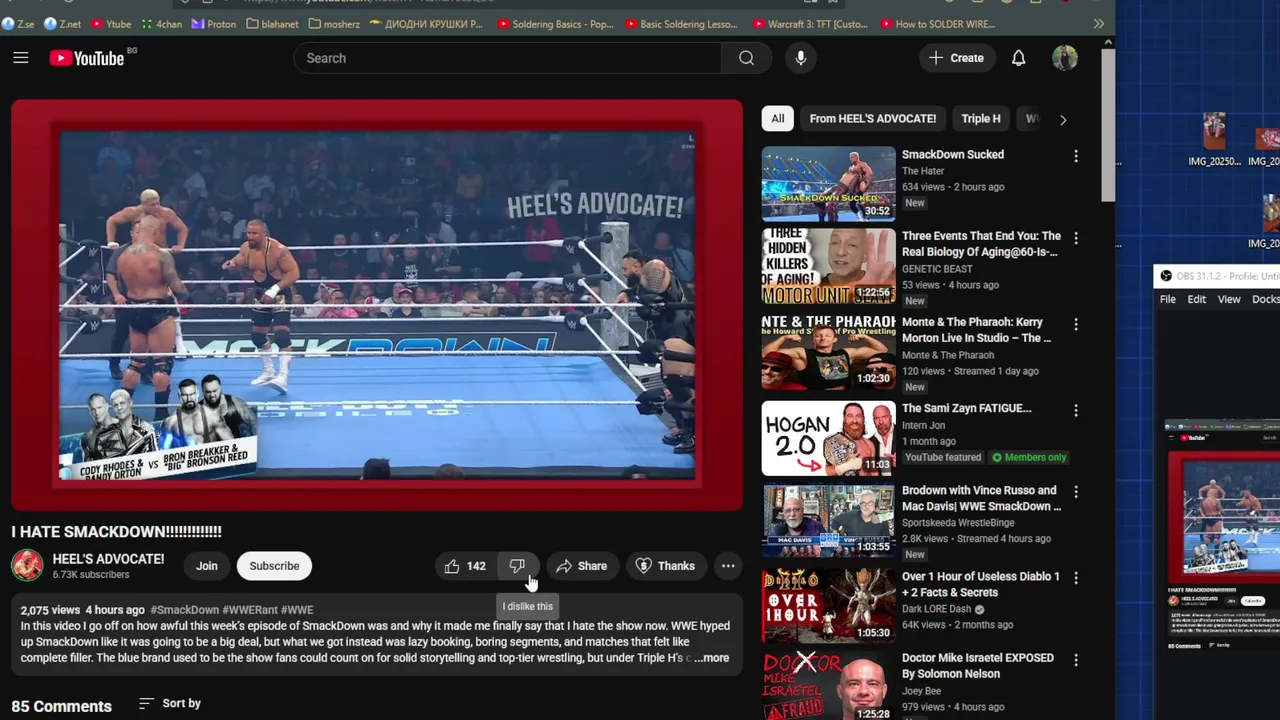Subscribe to HEEL'S ADVOCATE!
Image resolution: width=1280 pixels, height=720 pixels.
tap(274, 566)
